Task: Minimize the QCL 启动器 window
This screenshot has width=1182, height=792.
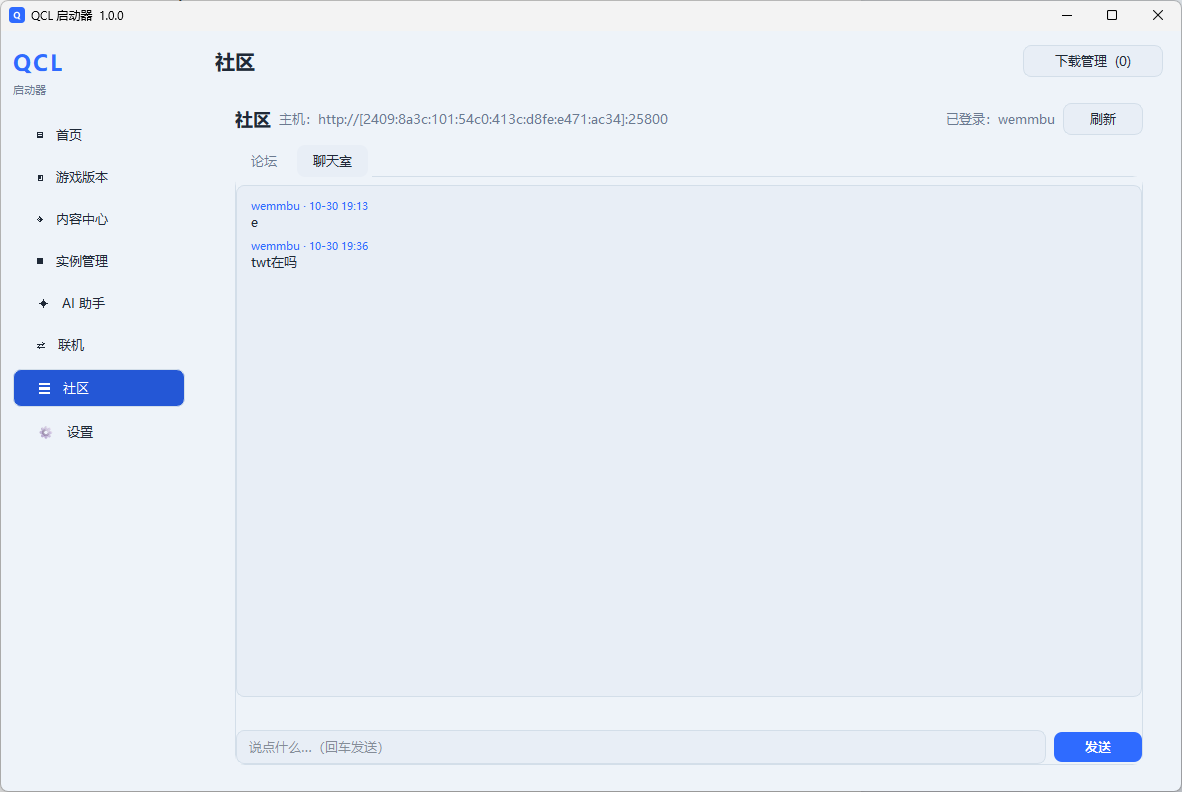Action: pos(1067,15)
